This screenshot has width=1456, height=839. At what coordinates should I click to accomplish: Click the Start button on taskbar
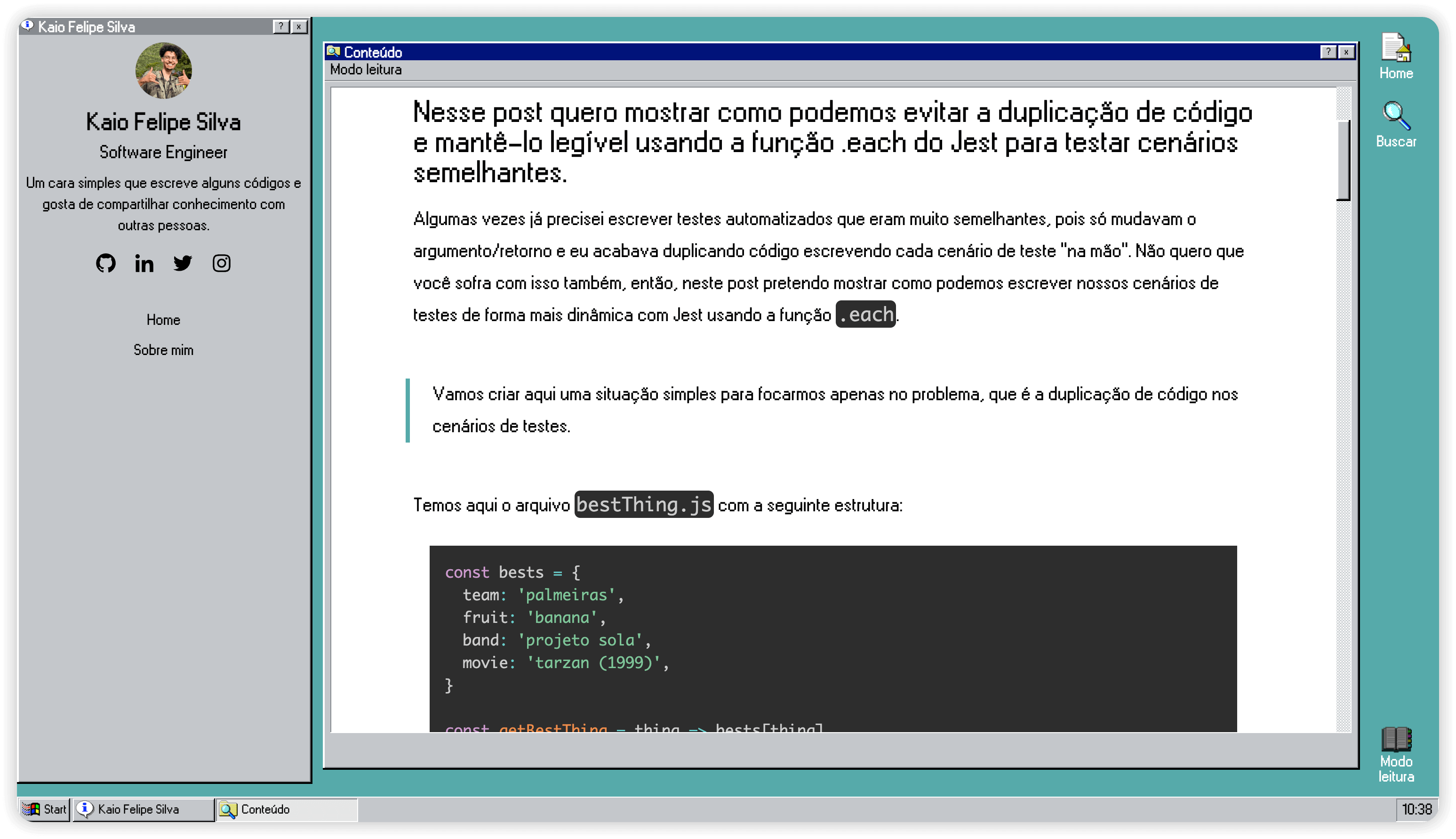point(45,809)
